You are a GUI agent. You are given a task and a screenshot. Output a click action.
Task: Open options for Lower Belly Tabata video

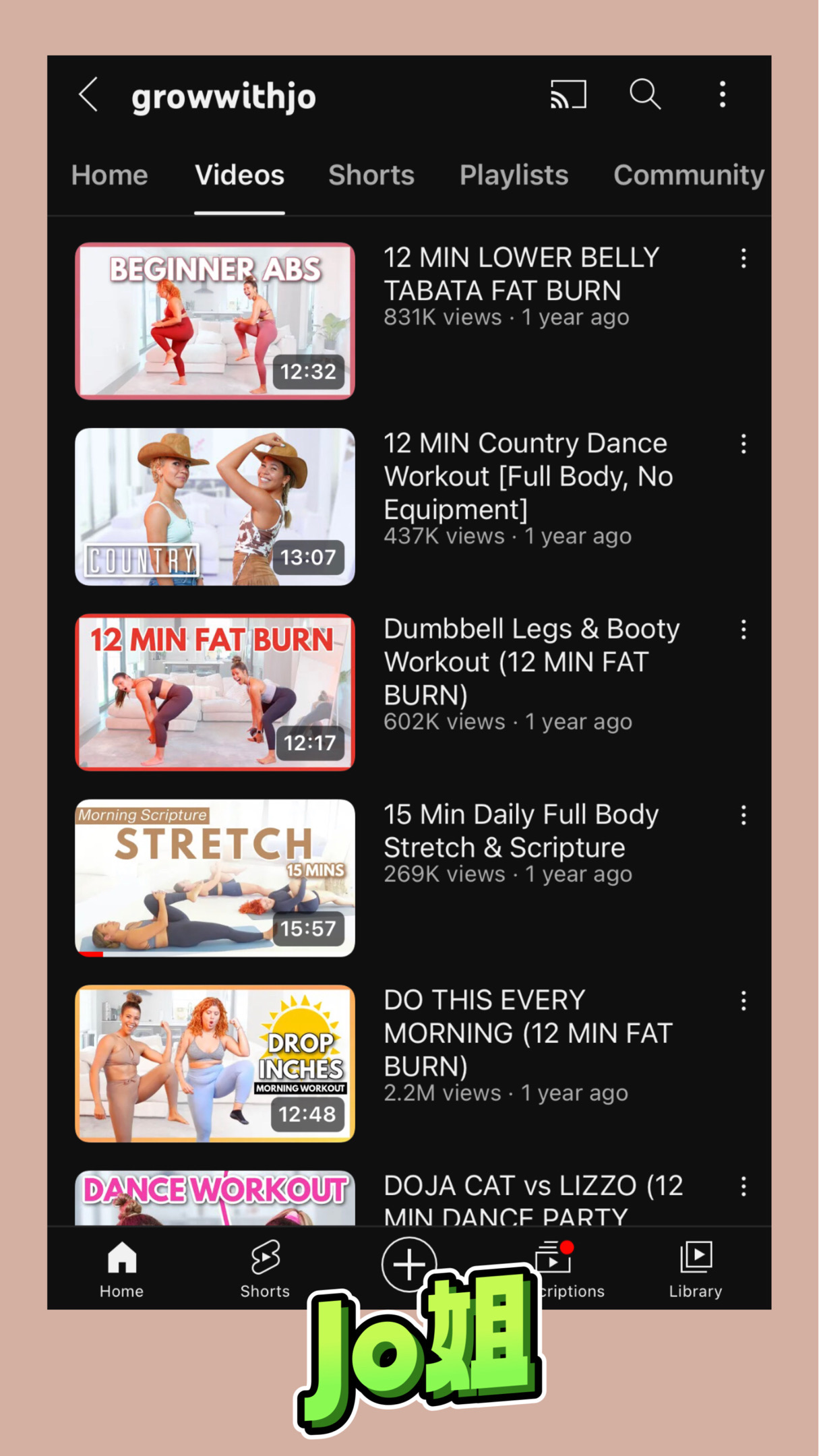tap(744, 258)
